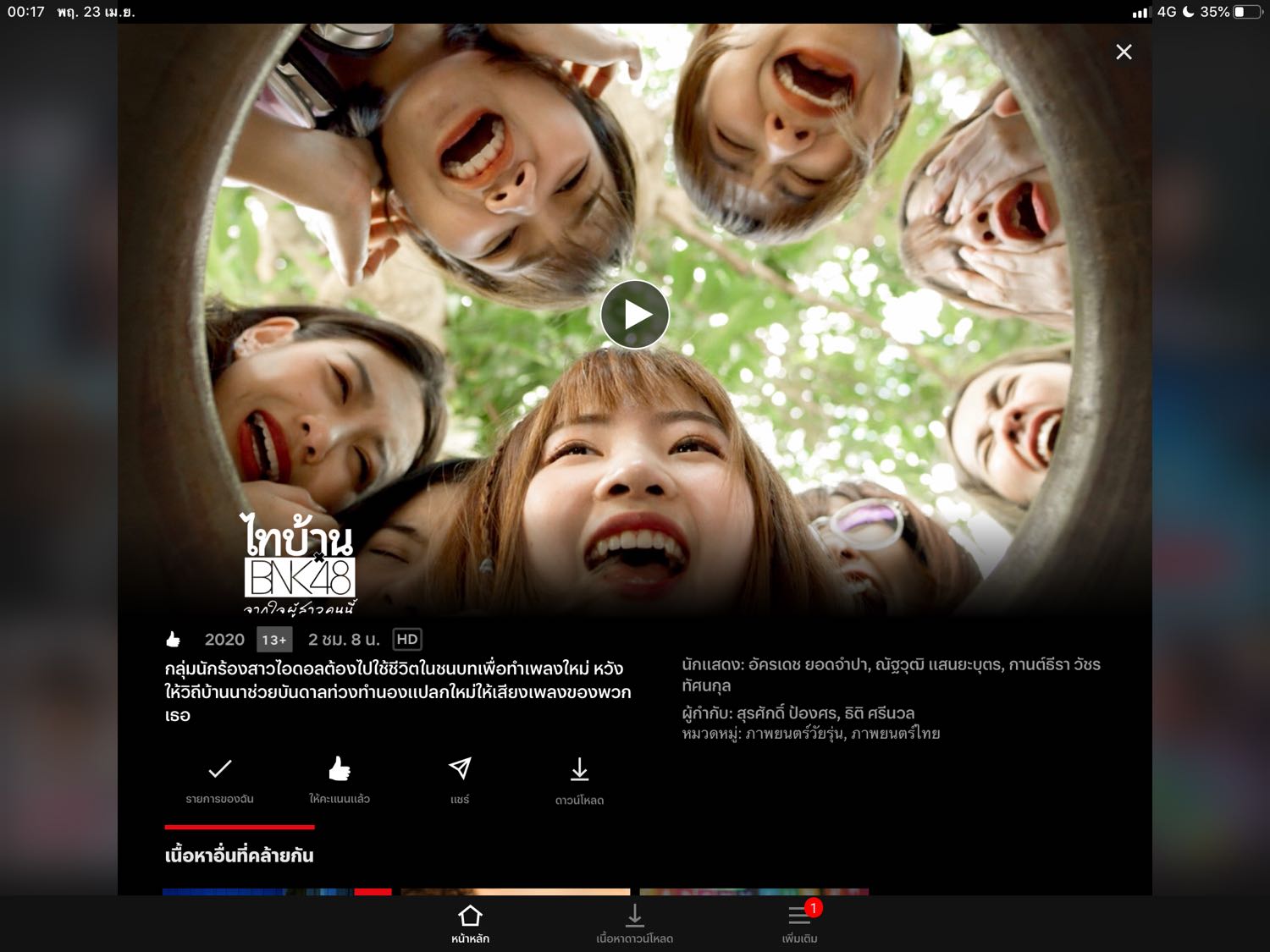The height and width of the screenshot is (952, 1270).
Task: Close the movie details panel
Action: pyautogui.click(x=1124, y=52)
